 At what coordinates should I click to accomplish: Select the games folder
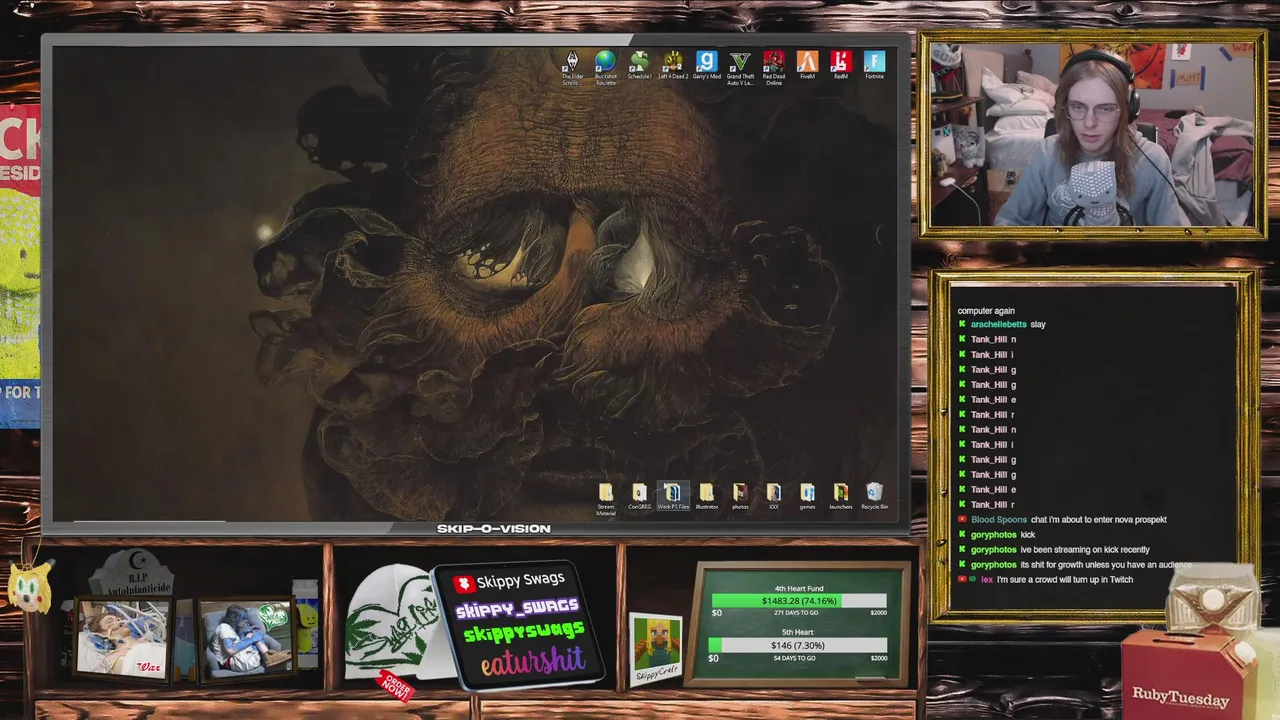pos(807,497)
